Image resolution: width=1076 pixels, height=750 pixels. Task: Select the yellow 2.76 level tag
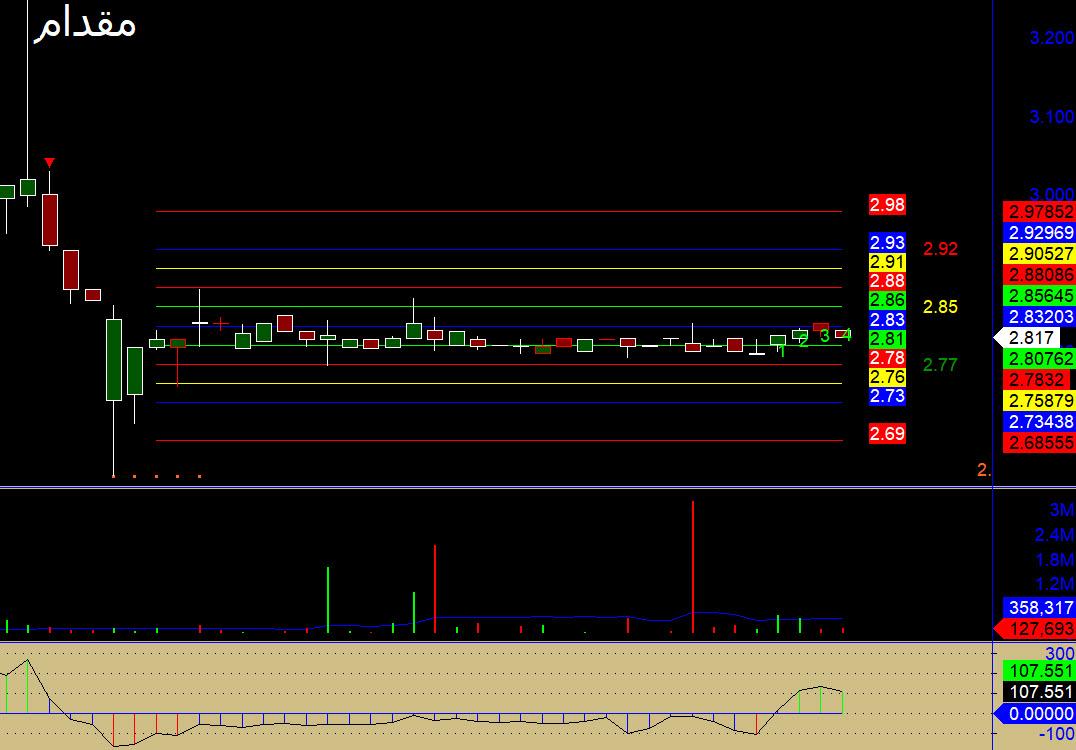887,377
